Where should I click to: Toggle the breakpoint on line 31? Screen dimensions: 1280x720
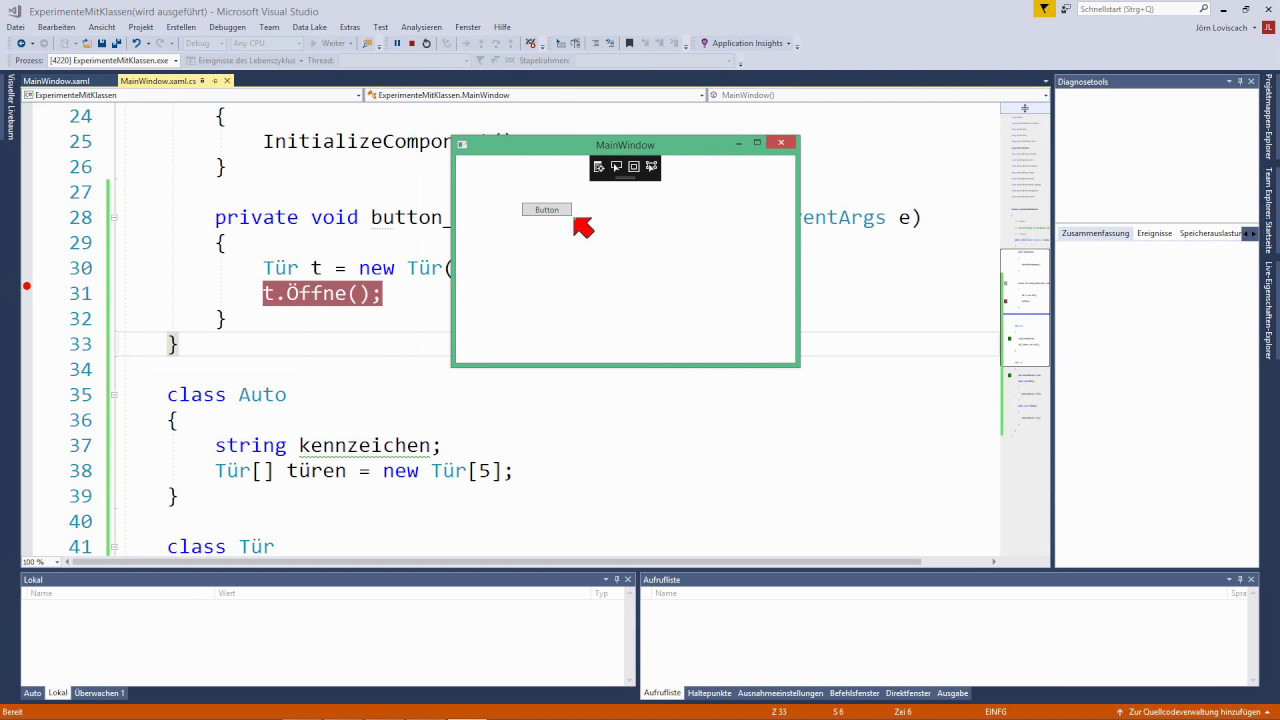click(27, 286)
